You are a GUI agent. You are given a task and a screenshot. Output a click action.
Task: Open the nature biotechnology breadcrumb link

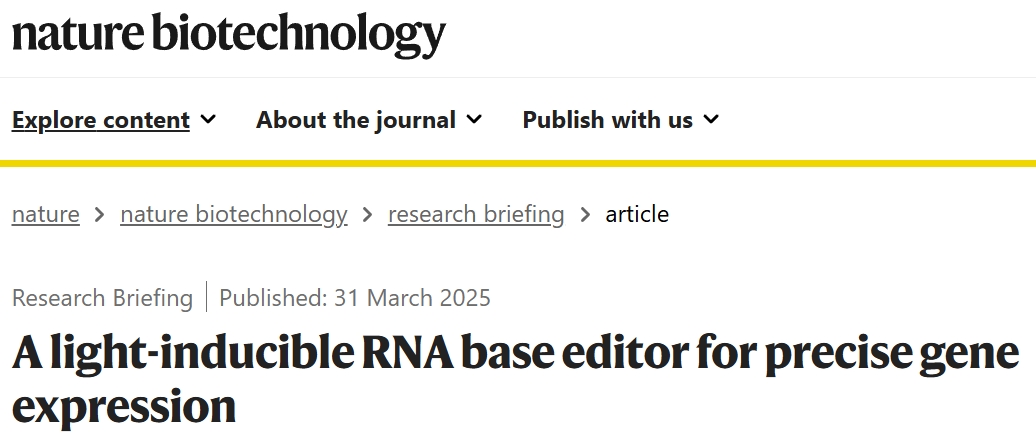point(234,214)
